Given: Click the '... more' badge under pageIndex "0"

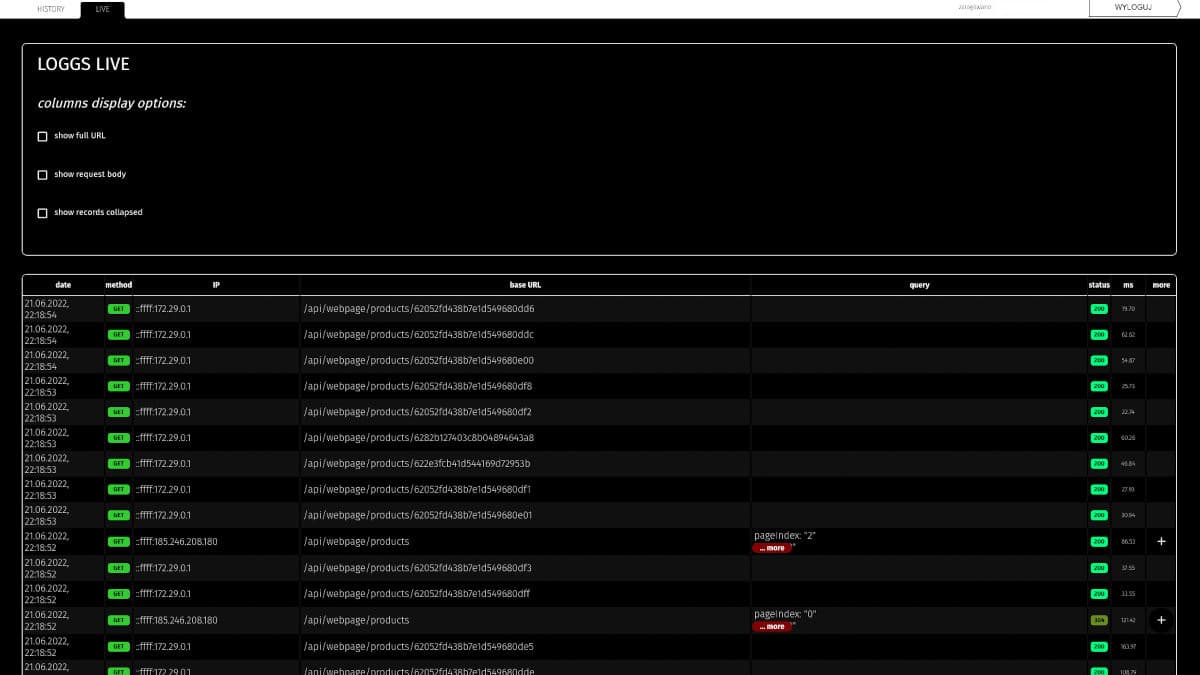Looking at the screenshot, I should click(772, 627).
